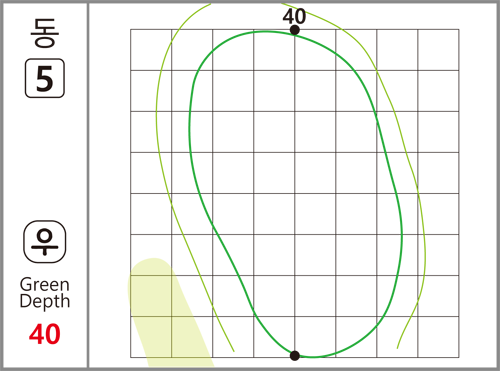
Task: Click the 40 label above the green
Action: tap(294, 16)
